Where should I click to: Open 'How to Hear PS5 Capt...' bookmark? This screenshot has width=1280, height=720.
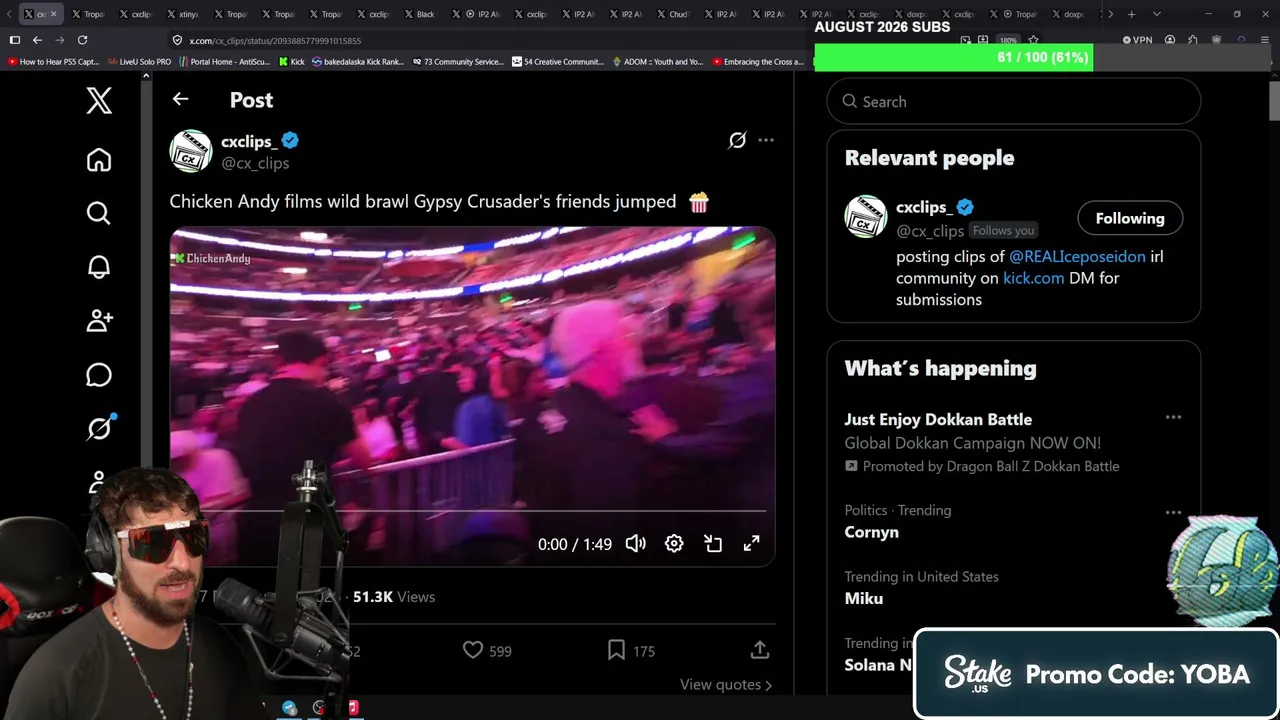point(54,62)
